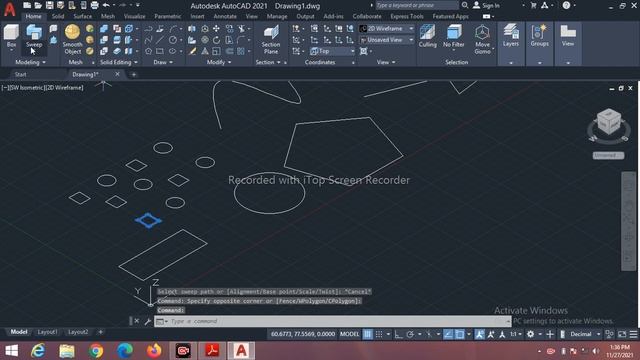Expand the Modify panel
Viewport: 640px width, 360px height.
(219, 62)
